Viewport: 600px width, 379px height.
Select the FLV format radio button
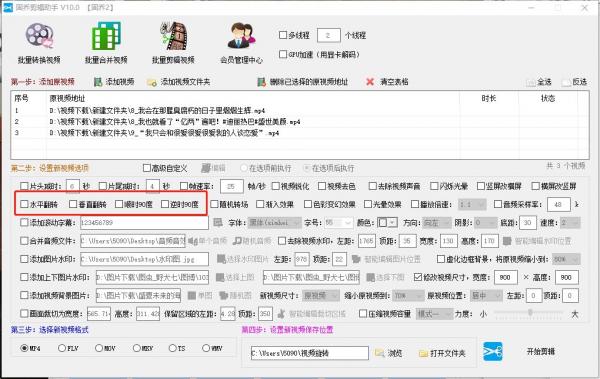point(62,348)
